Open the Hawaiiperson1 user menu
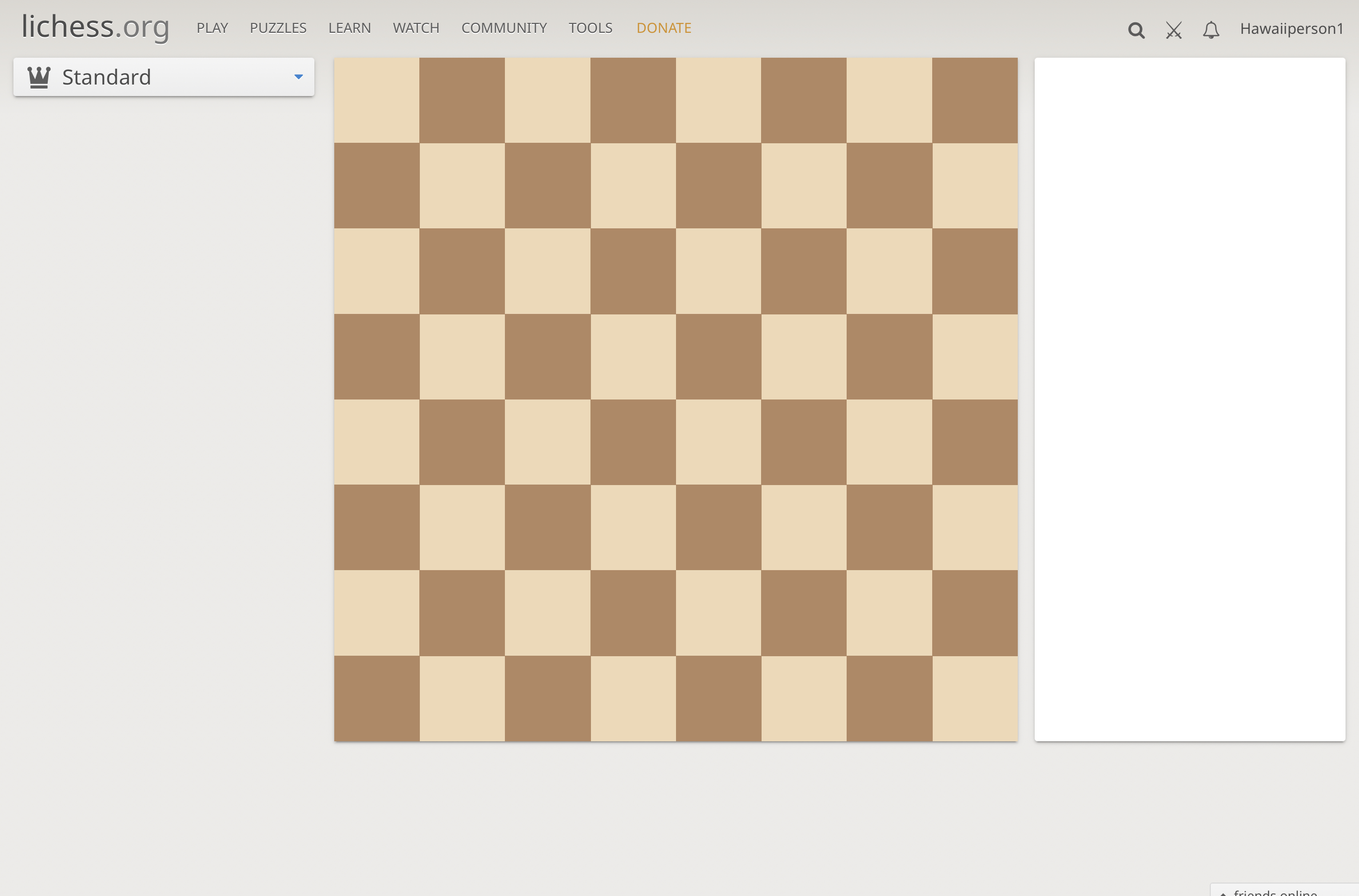 click(1291, 28)
